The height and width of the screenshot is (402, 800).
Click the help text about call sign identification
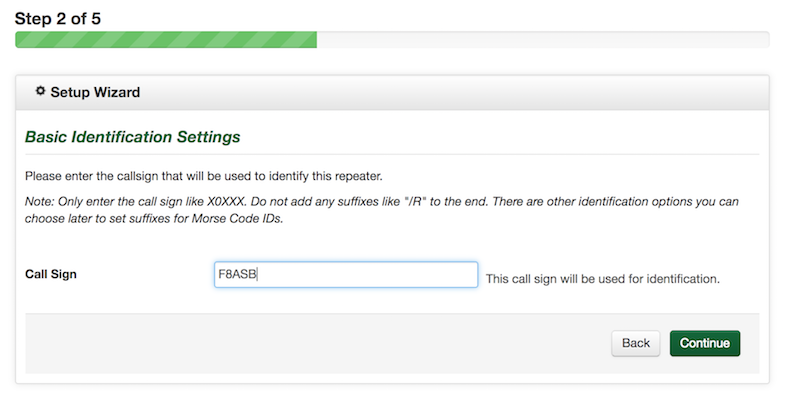tap(603, 279)
